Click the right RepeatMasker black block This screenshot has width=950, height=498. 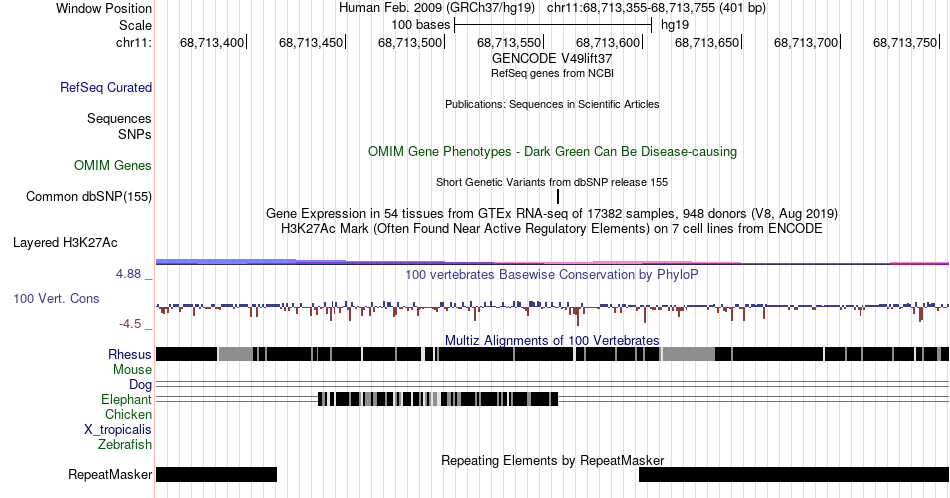pos(794,474)
